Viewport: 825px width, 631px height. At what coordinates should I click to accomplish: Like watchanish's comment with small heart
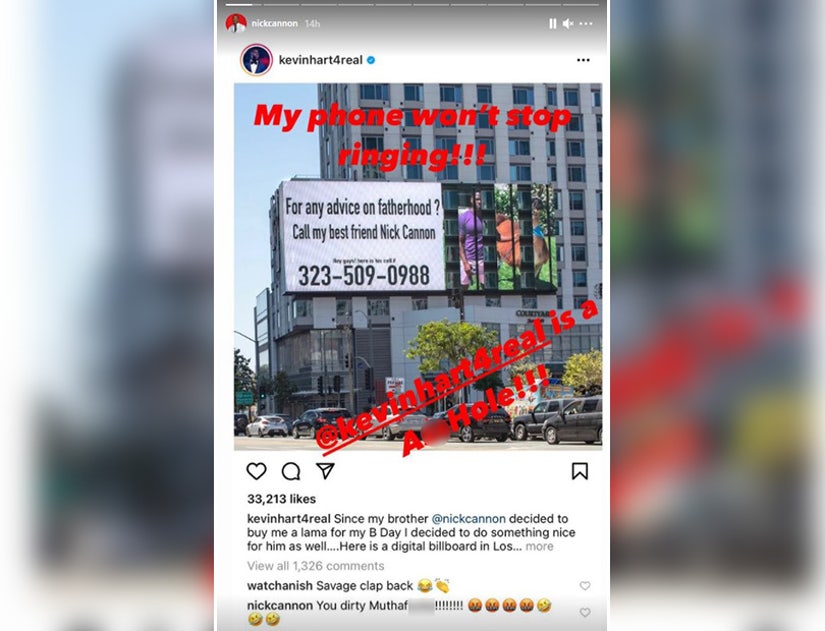585,586
